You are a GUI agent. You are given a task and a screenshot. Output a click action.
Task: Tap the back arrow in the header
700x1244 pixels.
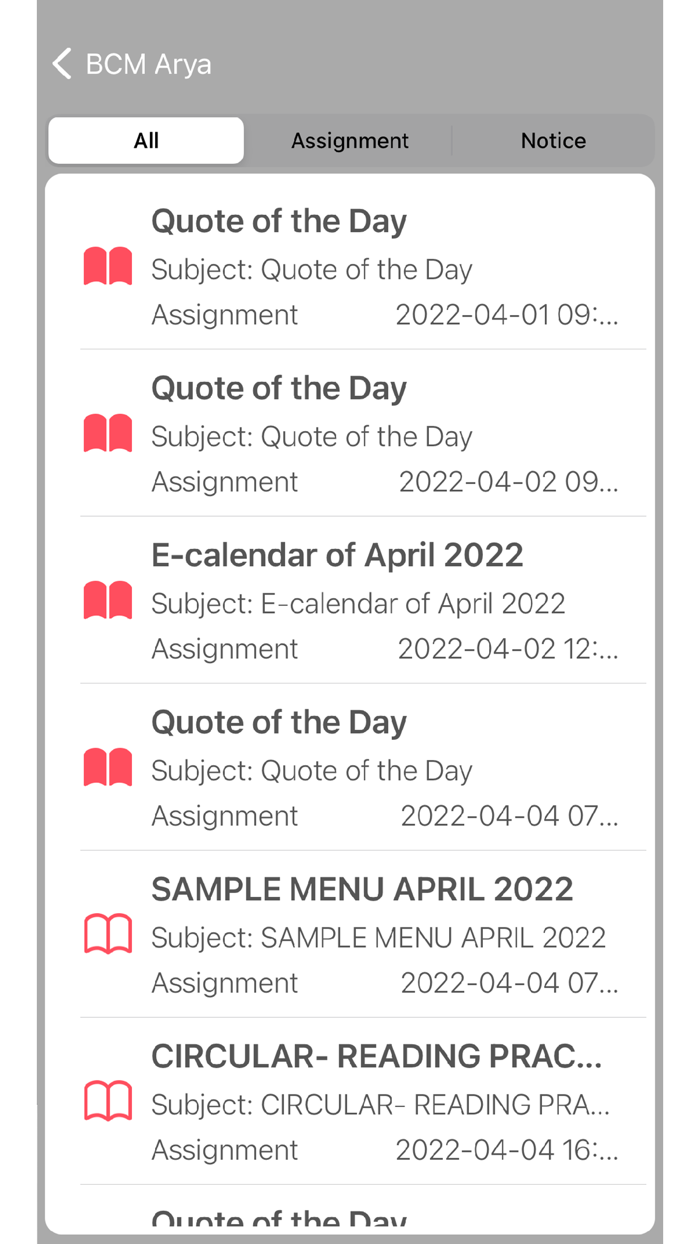pyautogui.click(x=60, y=63)
